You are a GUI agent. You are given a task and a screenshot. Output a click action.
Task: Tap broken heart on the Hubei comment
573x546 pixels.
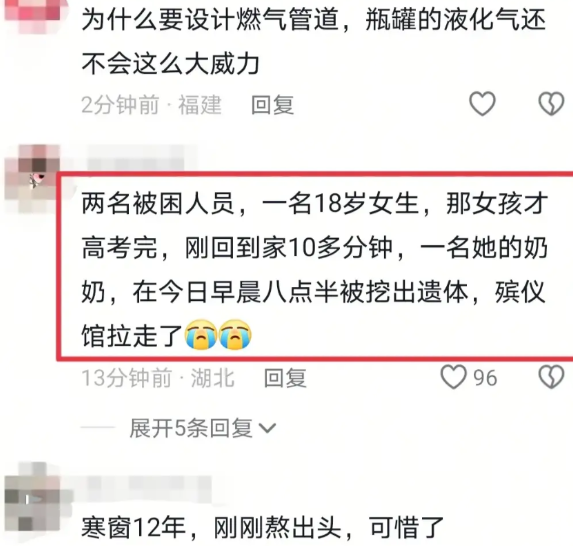551,377
